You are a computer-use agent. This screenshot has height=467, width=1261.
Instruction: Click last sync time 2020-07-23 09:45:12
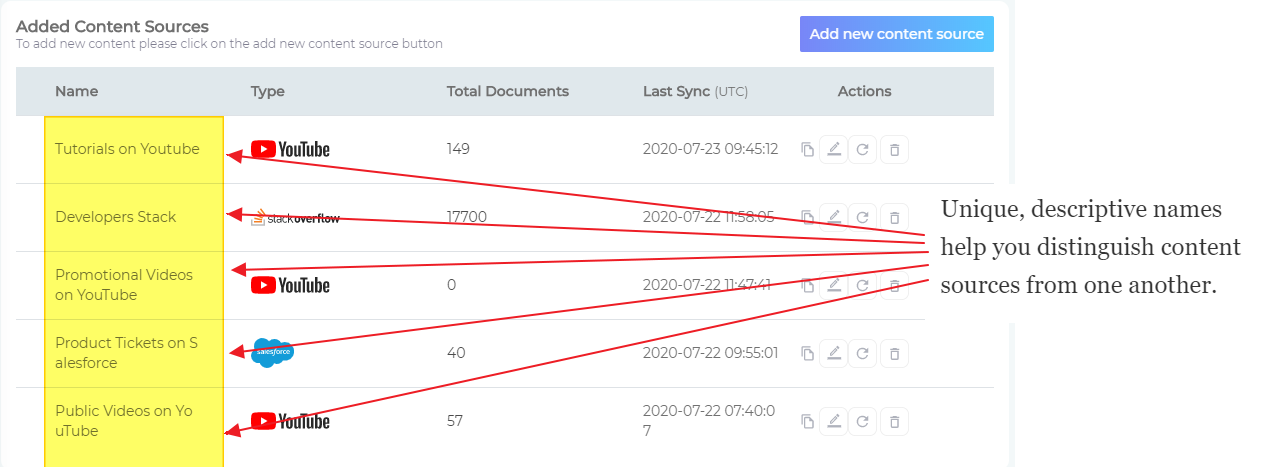pos(710,149)
